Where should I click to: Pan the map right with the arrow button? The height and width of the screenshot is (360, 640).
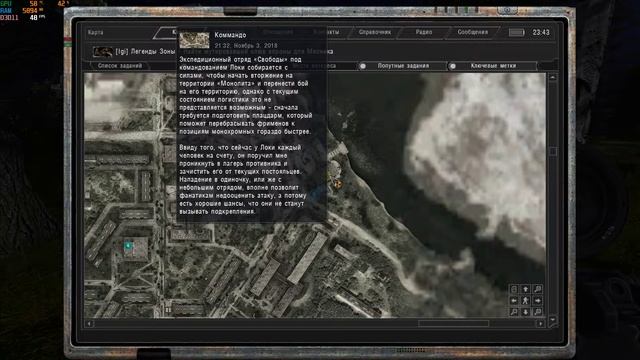538,300
